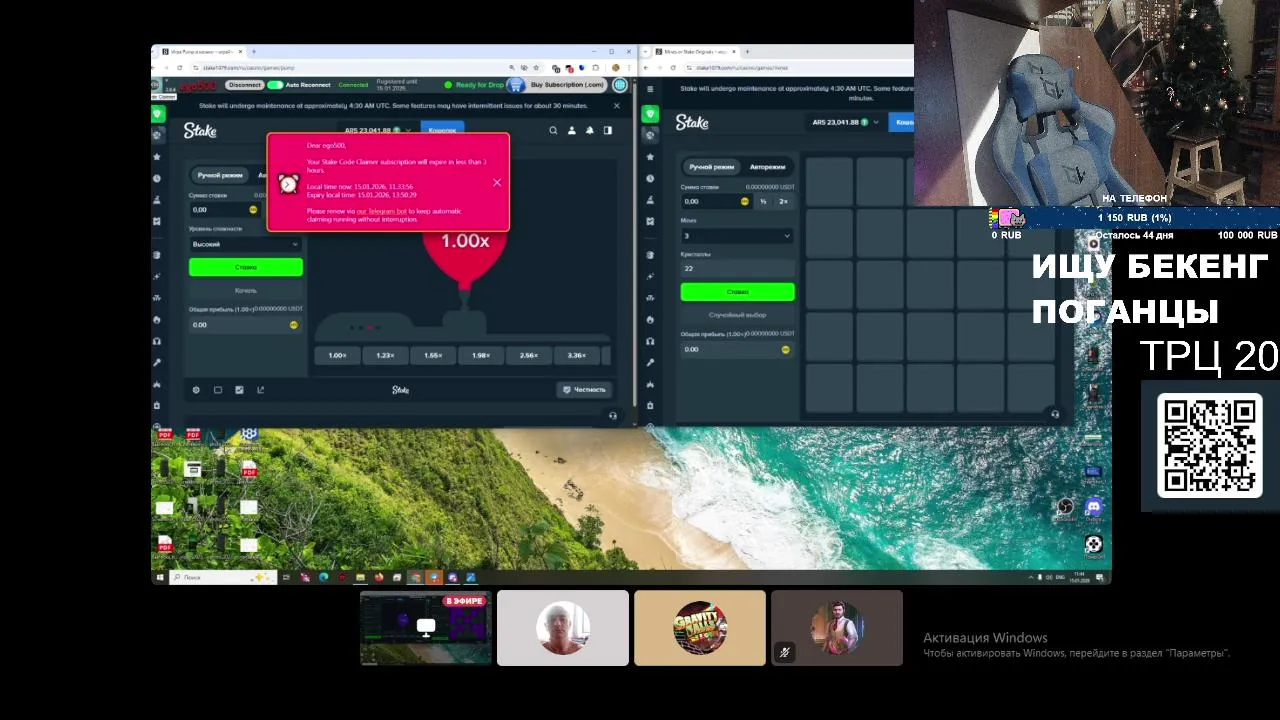1280x720 pixels.
Task: Open support headset icon in Pump window
Action: (x=613, y=415)
